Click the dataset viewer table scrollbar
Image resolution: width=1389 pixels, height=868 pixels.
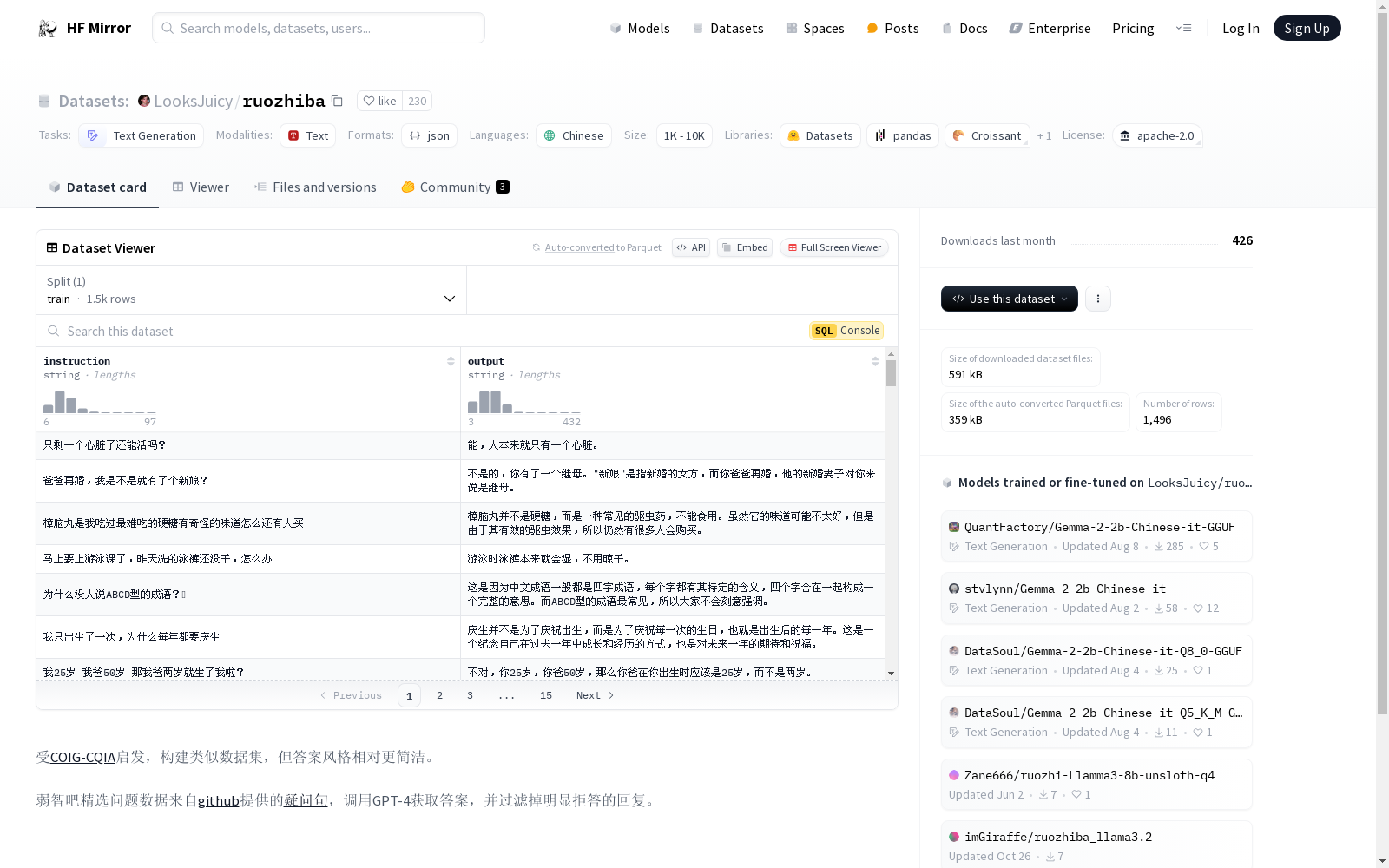[891, 372]
